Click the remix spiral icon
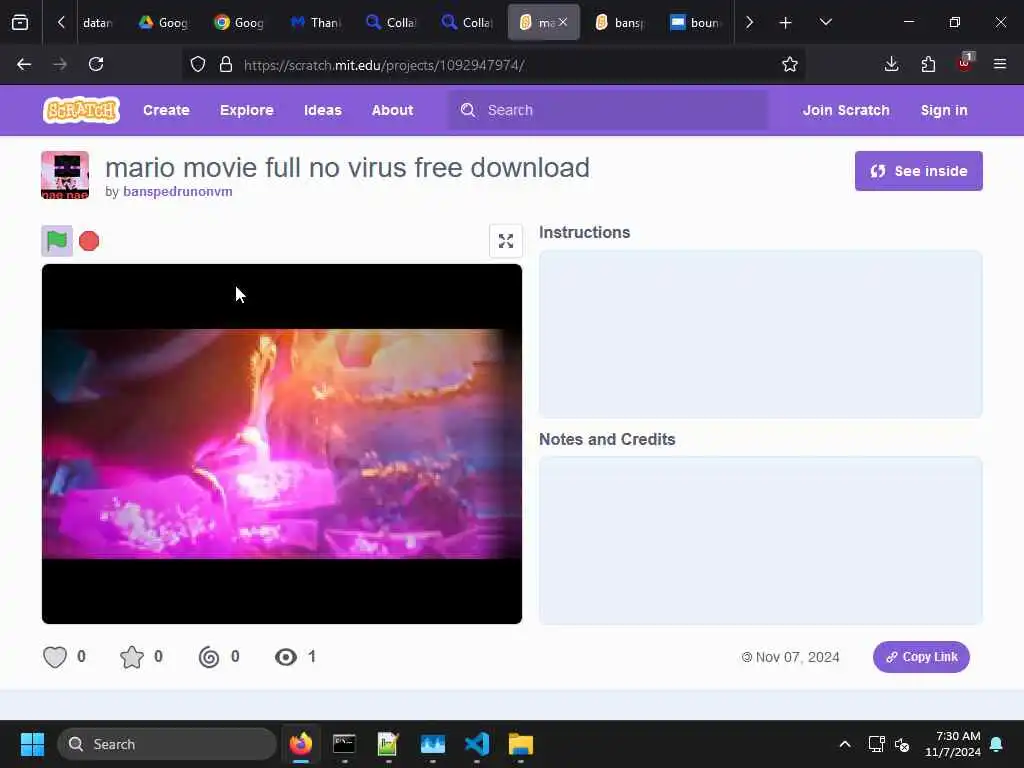1024x768 pixels. 209,656
